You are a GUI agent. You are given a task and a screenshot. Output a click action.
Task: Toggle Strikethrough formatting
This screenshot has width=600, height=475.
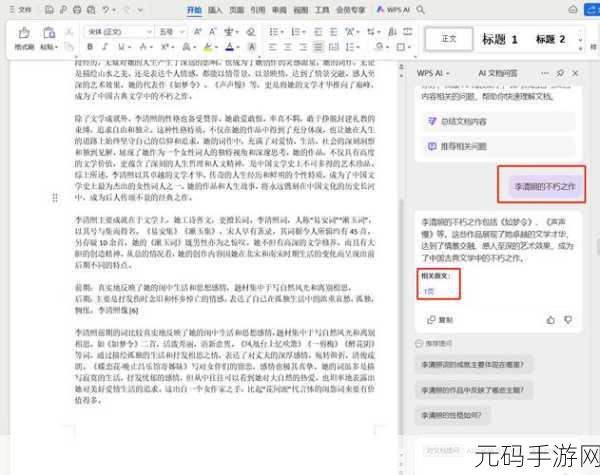pos(143,47)
